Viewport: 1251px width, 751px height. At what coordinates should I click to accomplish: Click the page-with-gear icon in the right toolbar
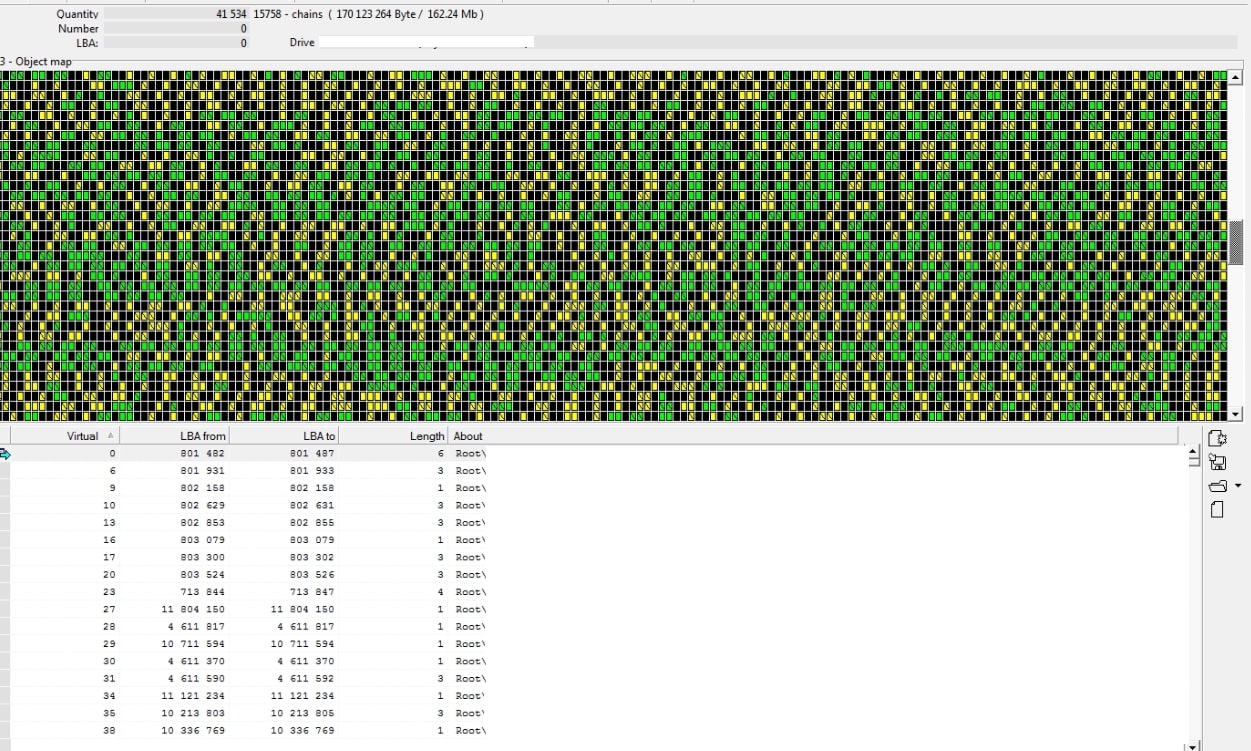[x=1217, y=438]
